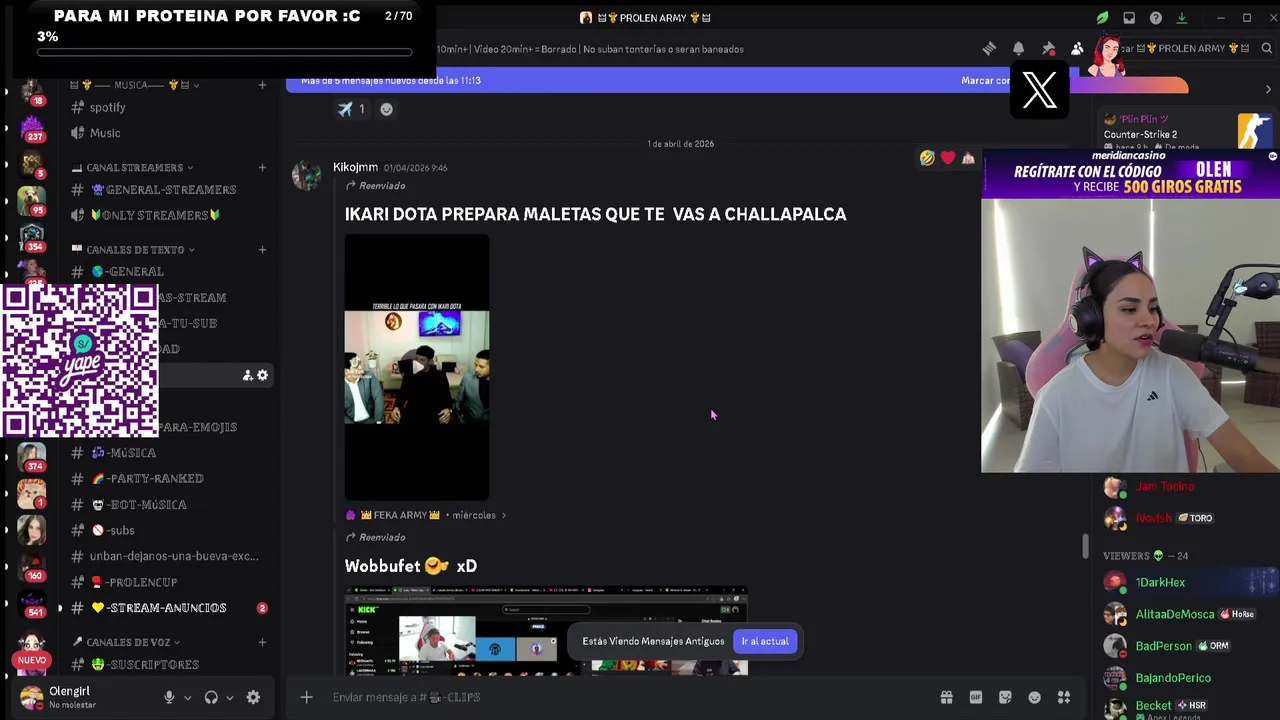Edit channel gear on selected channel
The height and width of the screenshot is (720, 1280).
coord(263,375)
